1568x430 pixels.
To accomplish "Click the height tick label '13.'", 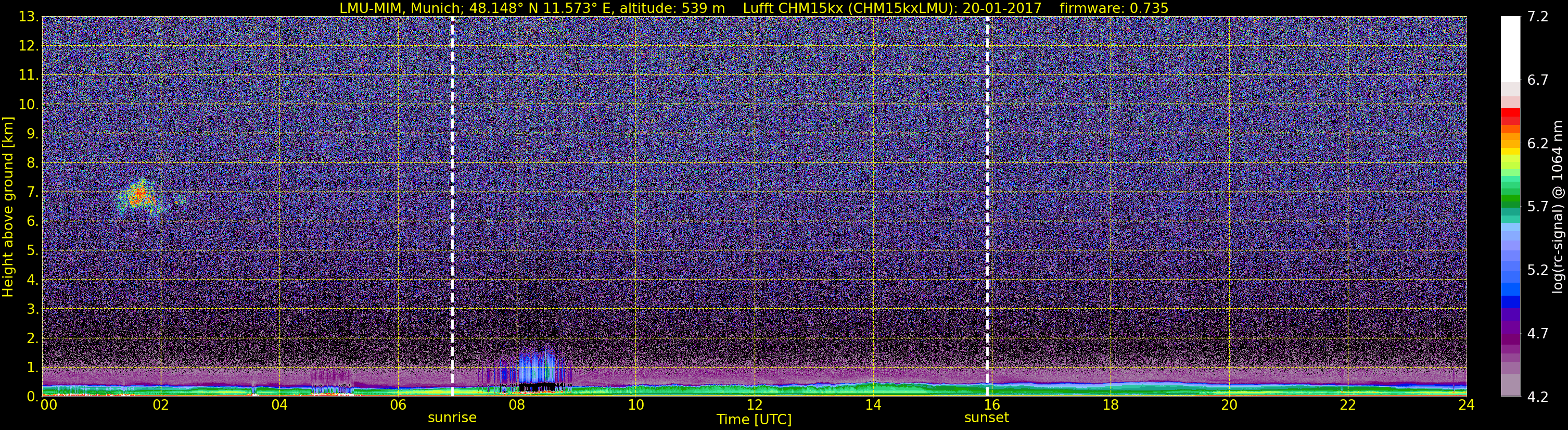I will coord(28,17).
